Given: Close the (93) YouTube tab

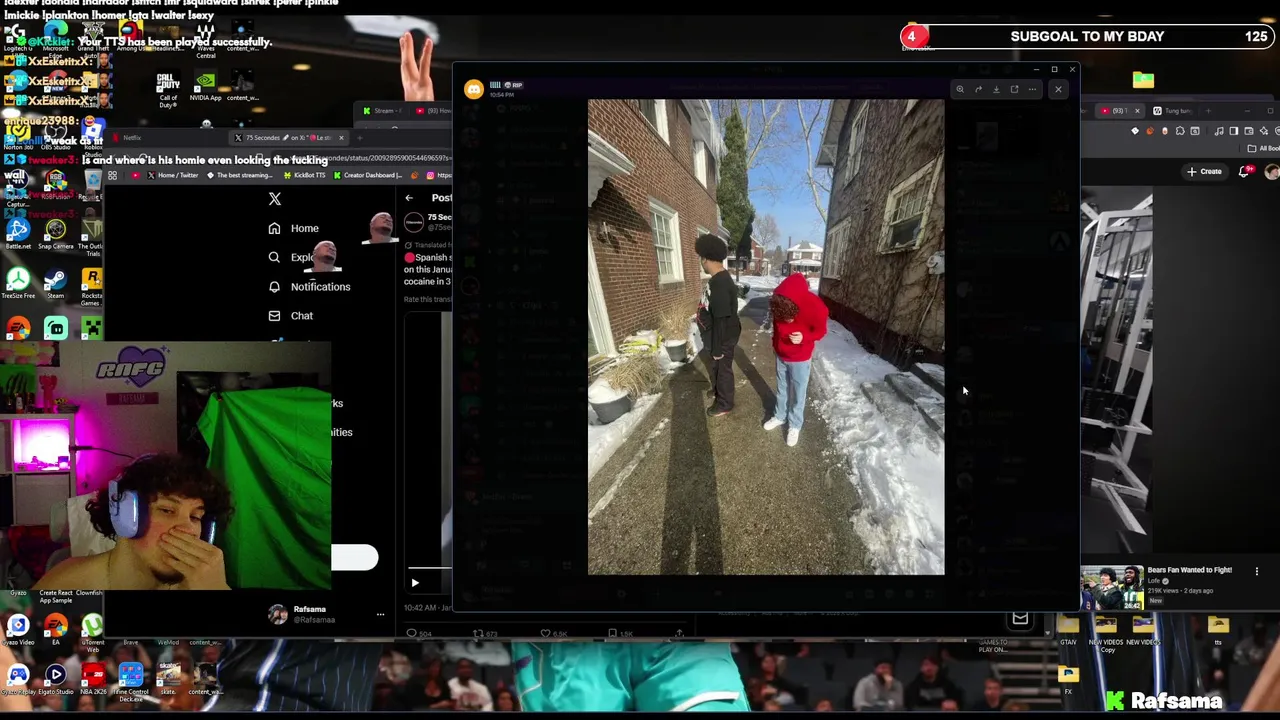Looking at the screenshot, I should coord(1137,111).
